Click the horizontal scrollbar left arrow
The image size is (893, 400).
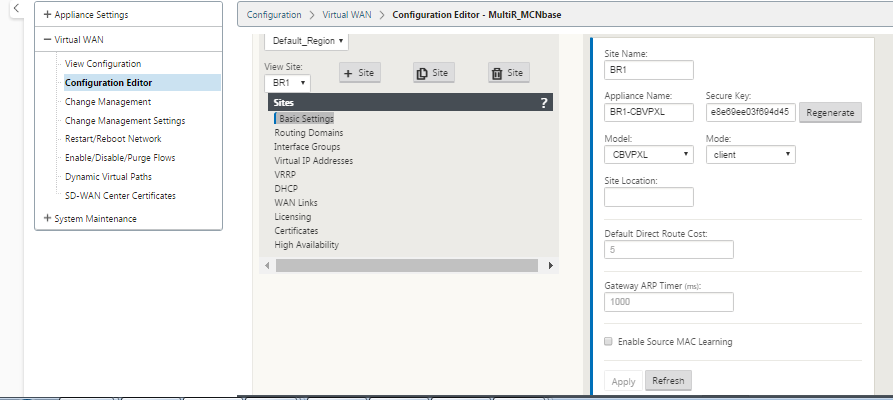(x=267, y=265)
